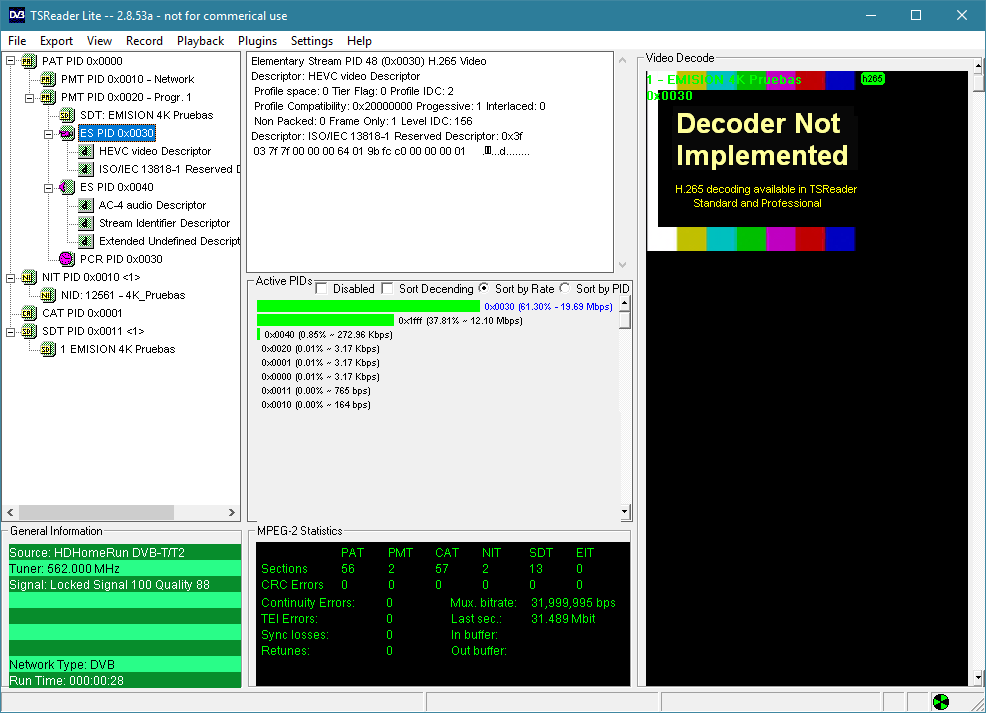Screen dimensions: 986x713
Task: Select the 0x0040 PID row in Active PIDs
Action: click(x=326, y=334)
